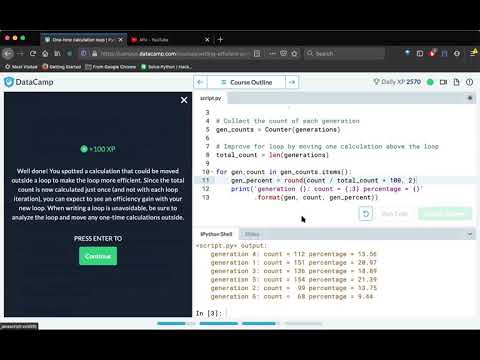Open the browser library icon
The image size is (480, 360).
[57, 53]
